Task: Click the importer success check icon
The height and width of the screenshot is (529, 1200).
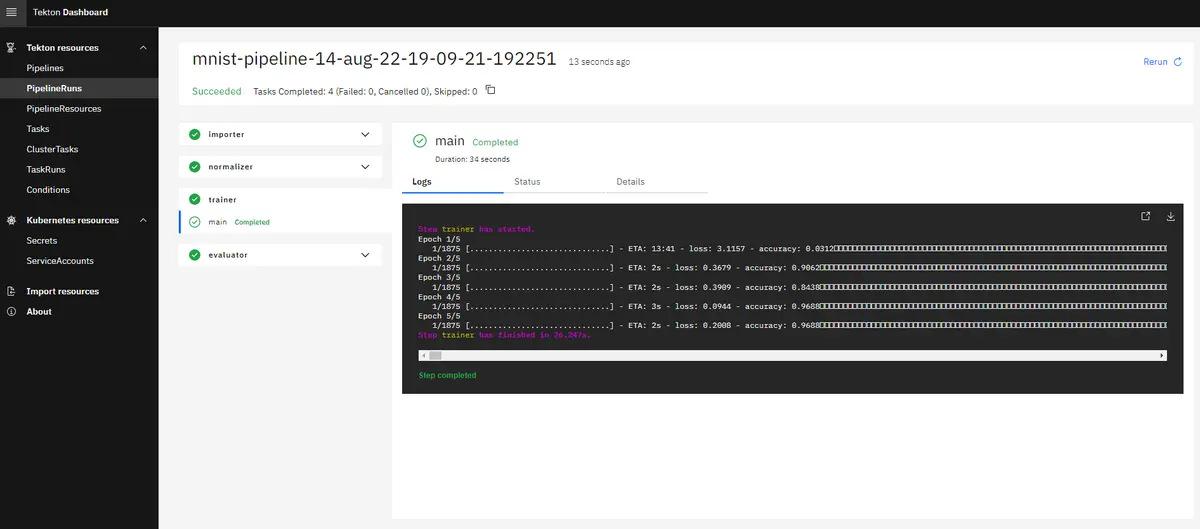Action: pyautogui.click(x=194, y=134)
